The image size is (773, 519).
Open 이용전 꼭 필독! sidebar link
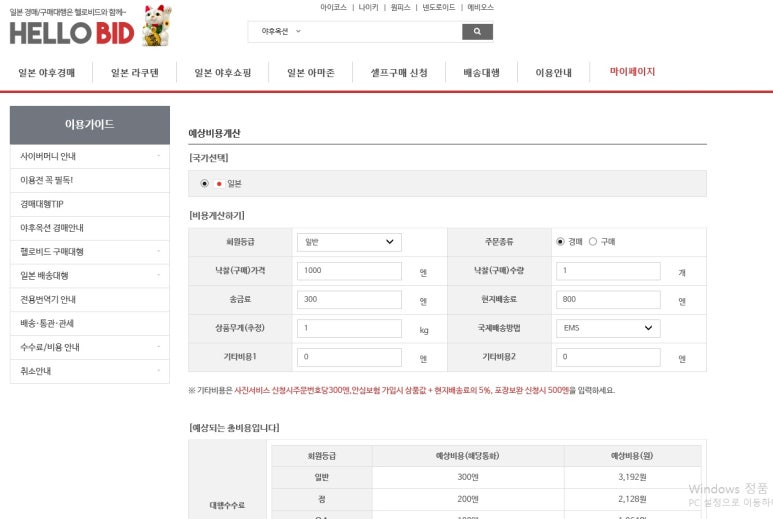pos(46,180)
